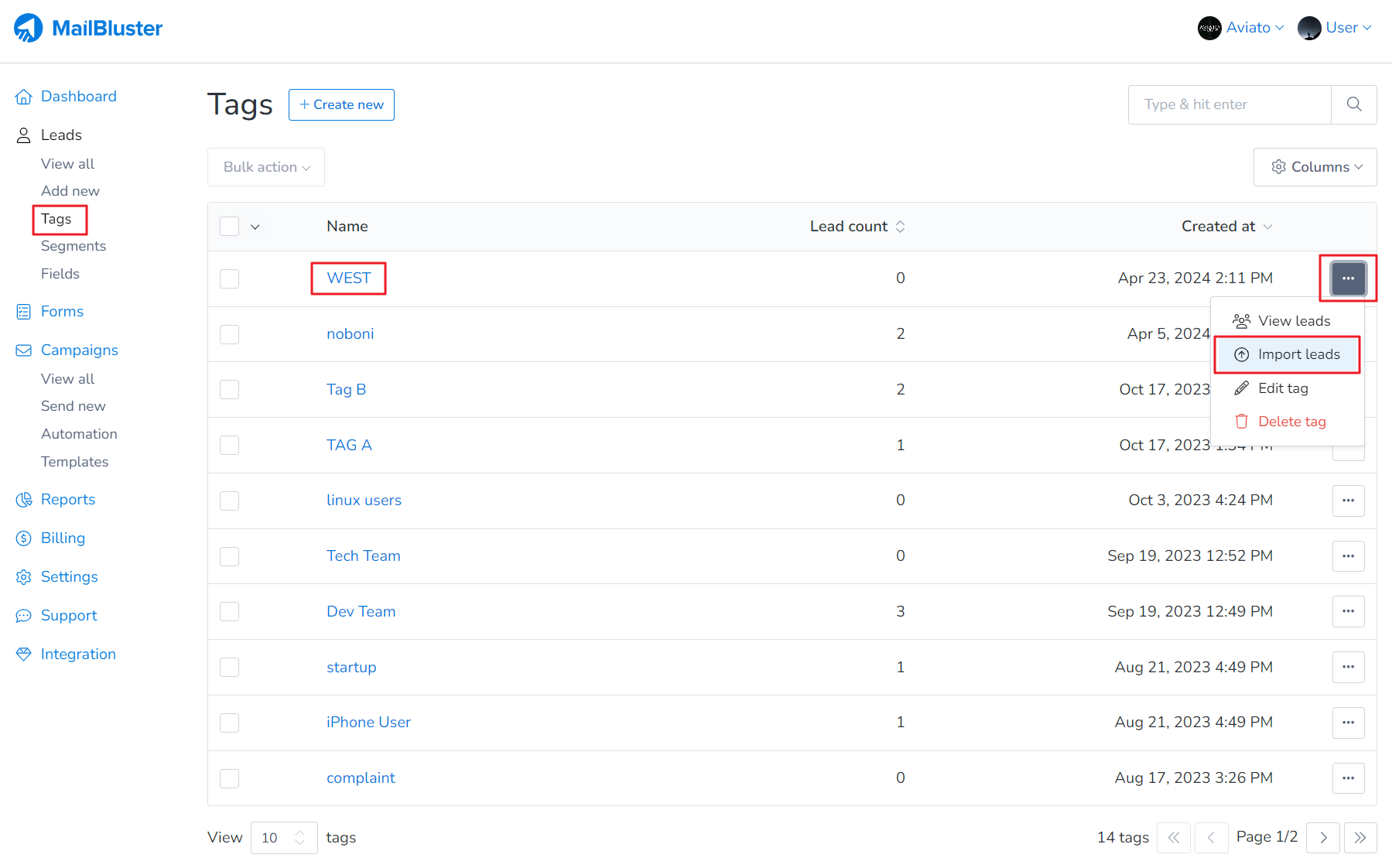The width and height of the screenshot is (1392, 868).
Task: Open the noboni tag link
Action: (x=350, y=334)
